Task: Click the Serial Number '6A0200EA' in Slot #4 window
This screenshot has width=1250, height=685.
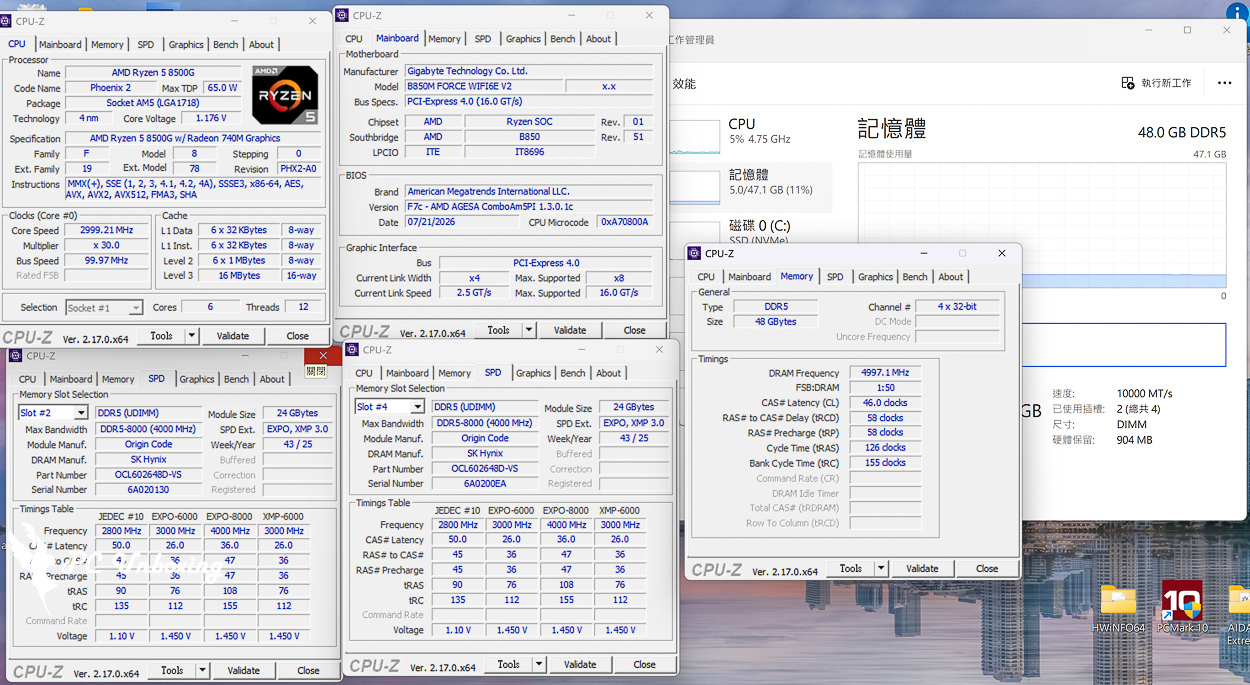Action: [485, 484]
